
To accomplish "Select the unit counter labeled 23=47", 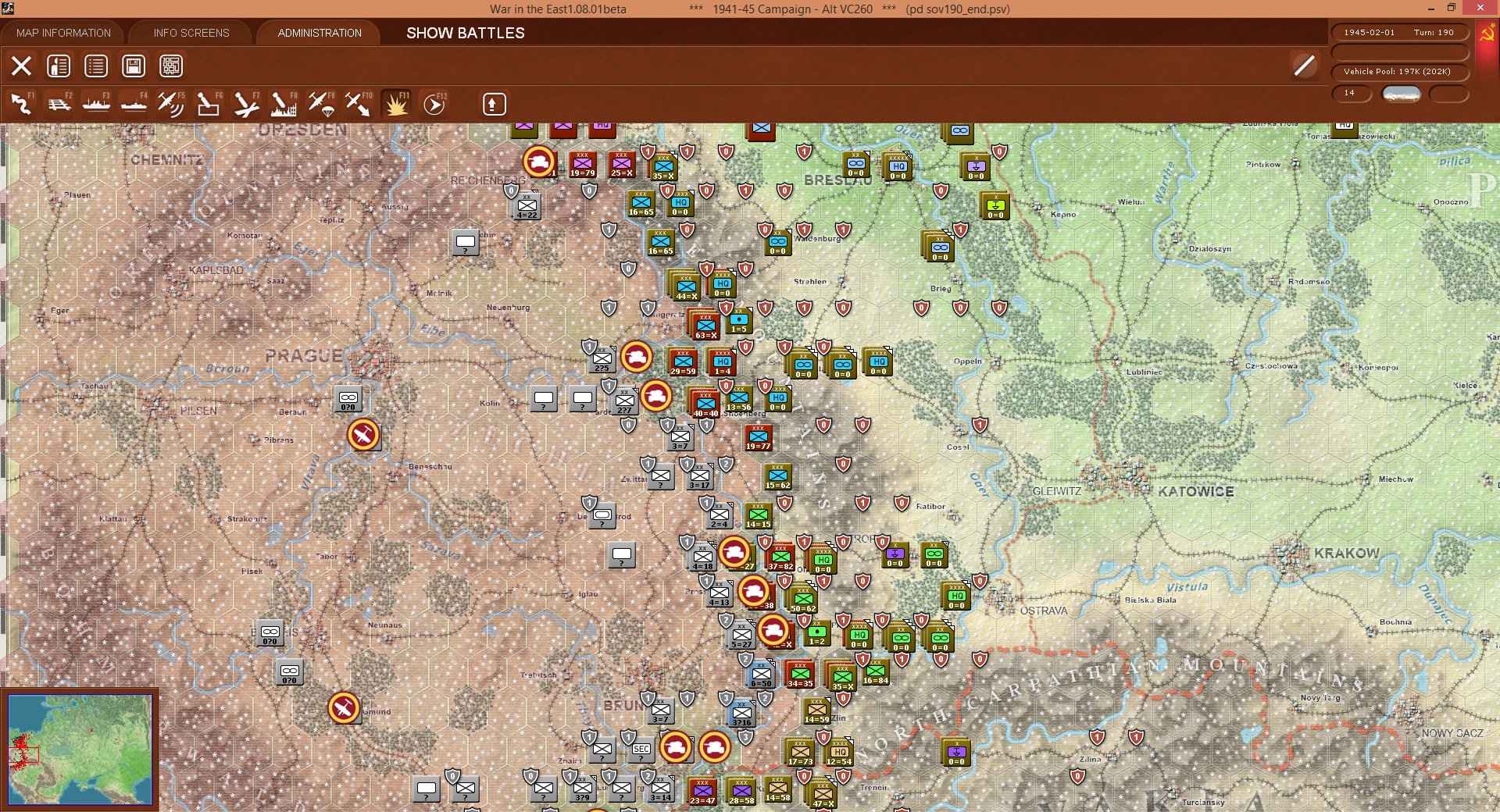I will (x=702, y=791).
